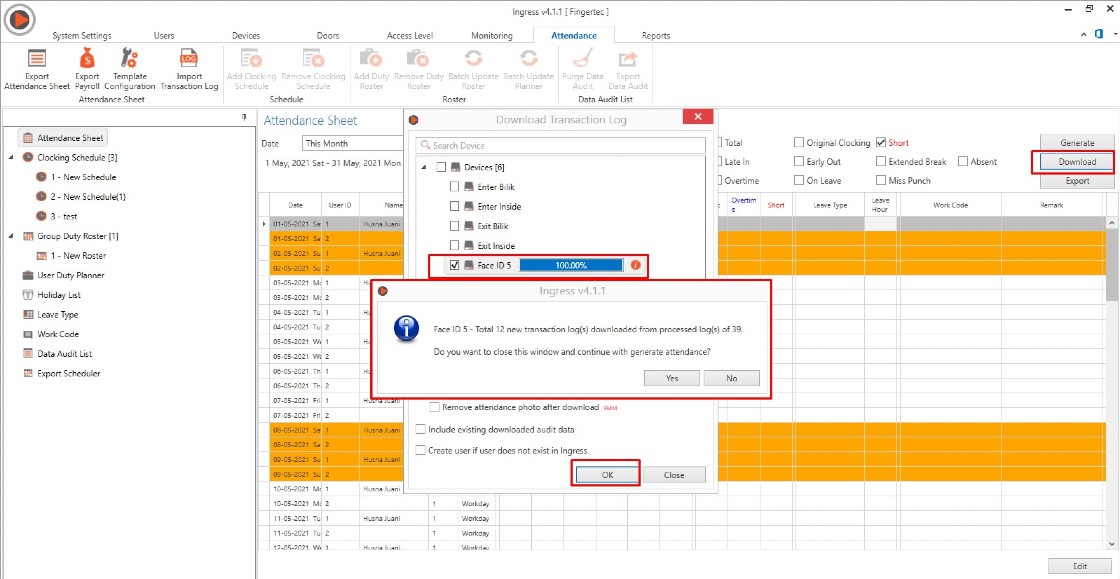Enable Create user if not exist option

pyautogui.click(x=421, y=450)
